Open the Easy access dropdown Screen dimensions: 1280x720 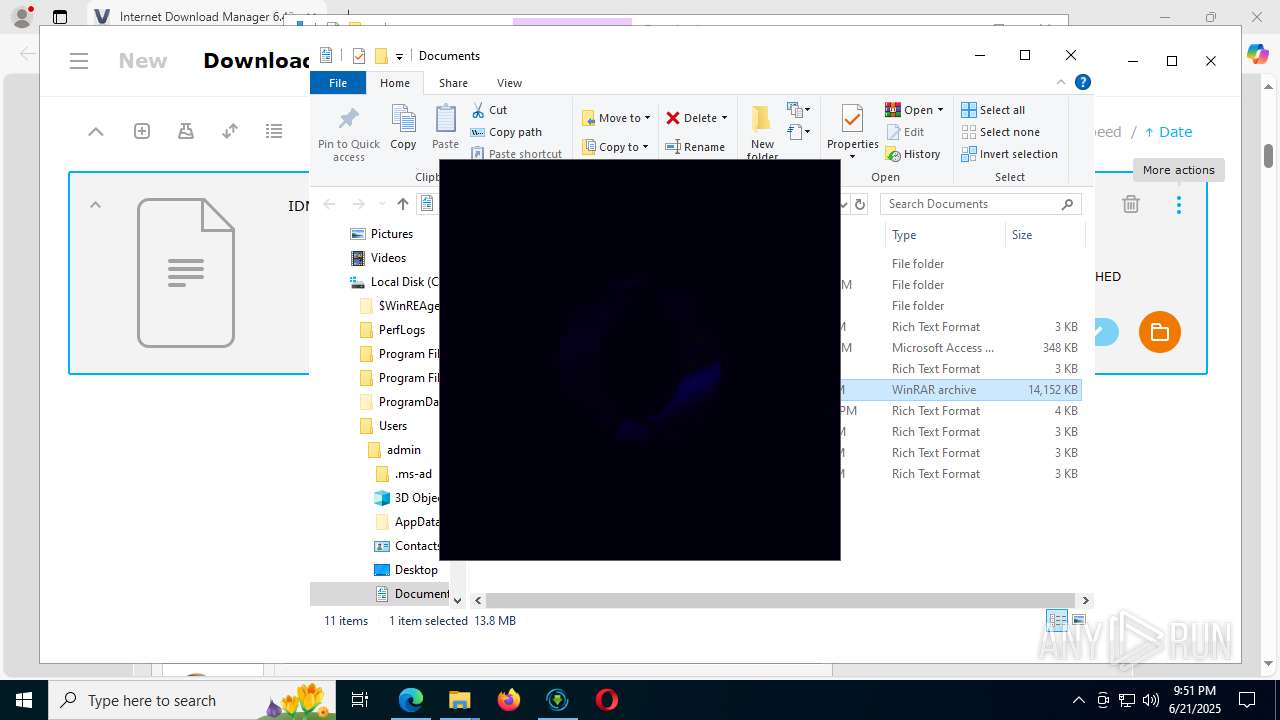click(x=798, y=132)
